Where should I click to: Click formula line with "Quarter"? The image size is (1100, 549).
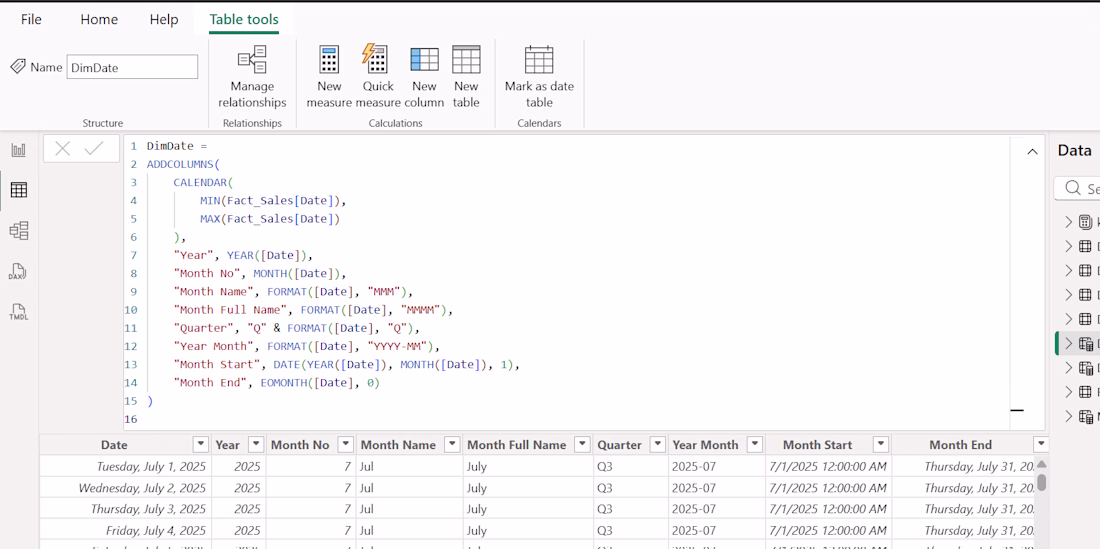296,328
